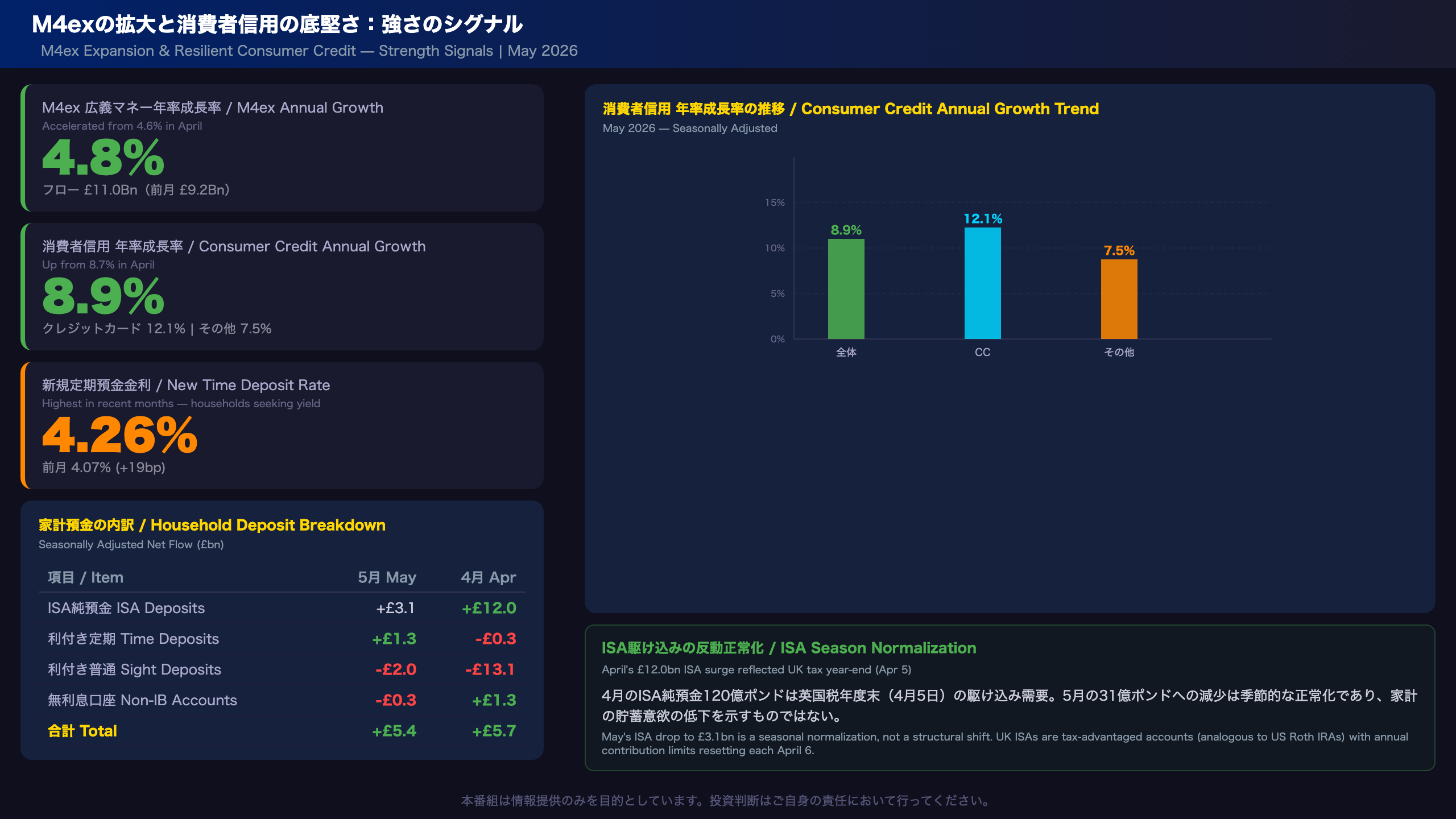
Task: Select the 'ISA Deposits' row label
Action: click(126, 608)
